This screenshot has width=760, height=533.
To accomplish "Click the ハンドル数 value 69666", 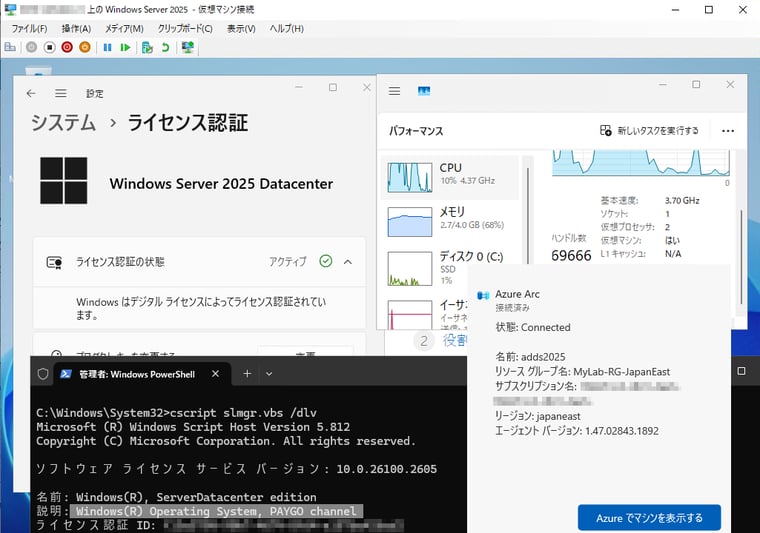I will 571,255.
